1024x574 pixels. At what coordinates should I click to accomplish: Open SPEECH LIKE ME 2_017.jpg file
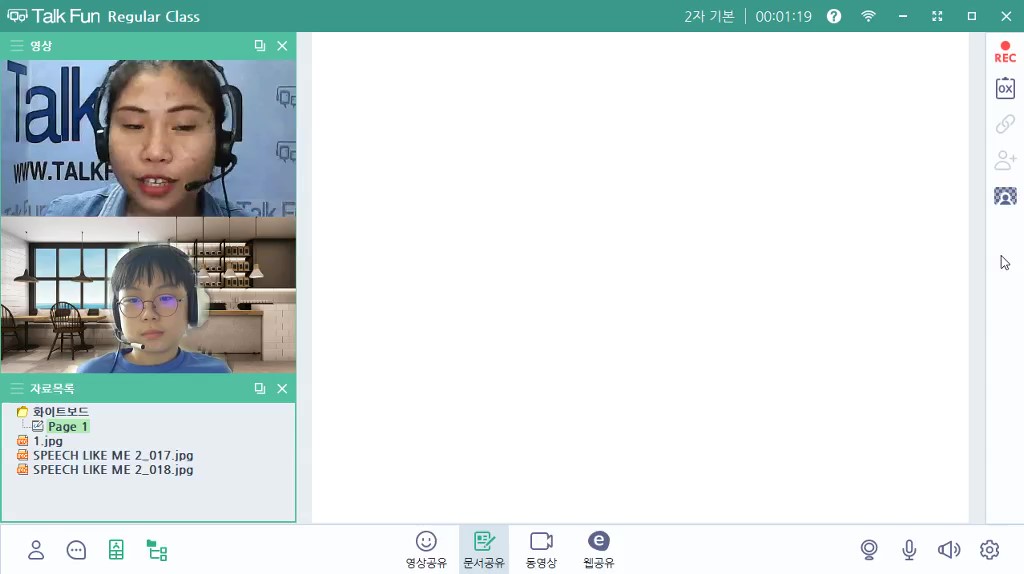(x=112, y=455)
